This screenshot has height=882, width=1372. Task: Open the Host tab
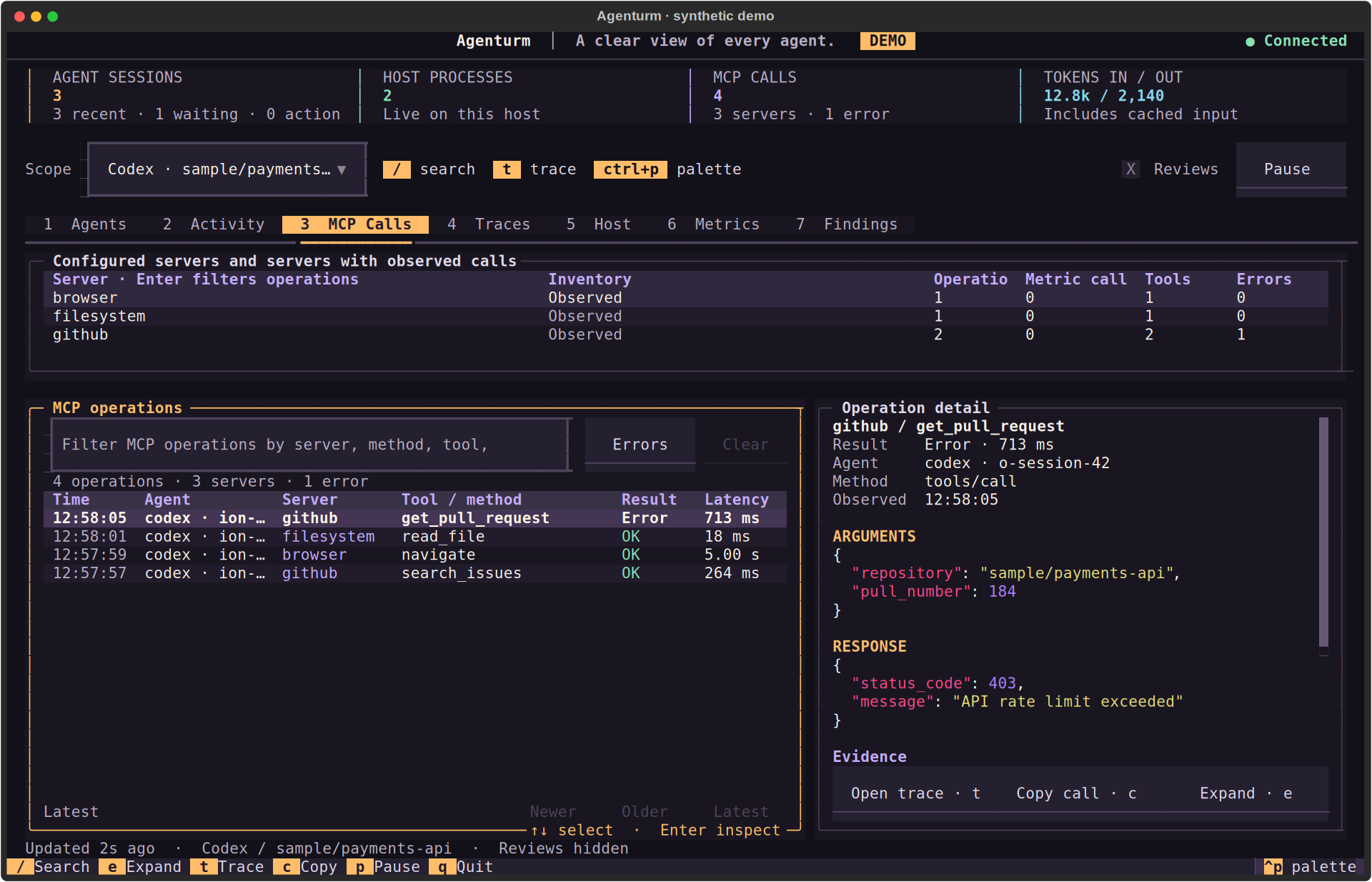(599, 224)
